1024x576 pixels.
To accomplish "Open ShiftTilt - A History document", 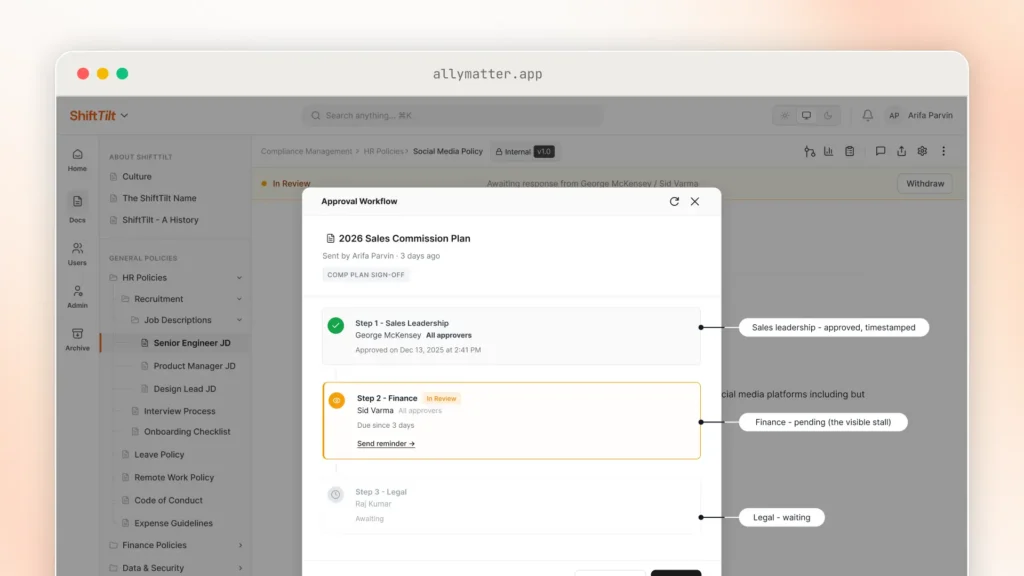I will coord(160,219).
